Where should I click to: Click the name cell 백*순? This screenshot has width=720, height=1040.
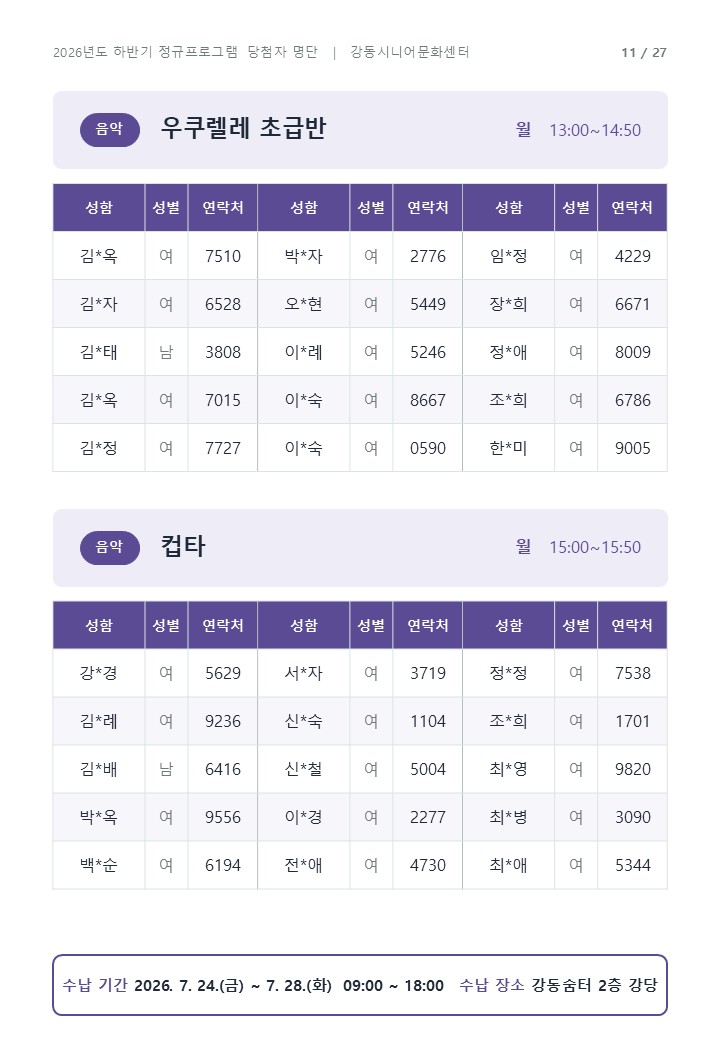point(99,866)
